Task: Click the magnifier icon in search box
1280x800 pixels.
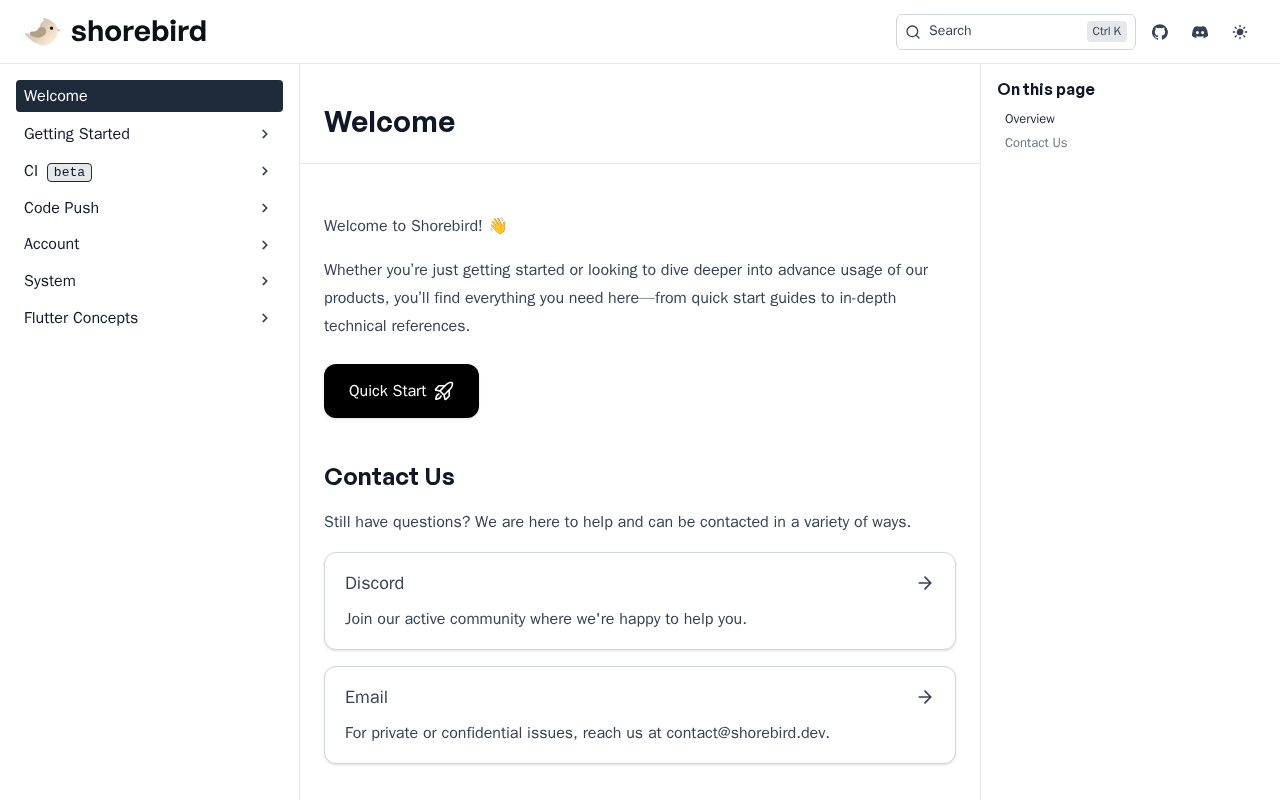Action: coord(913,32)
